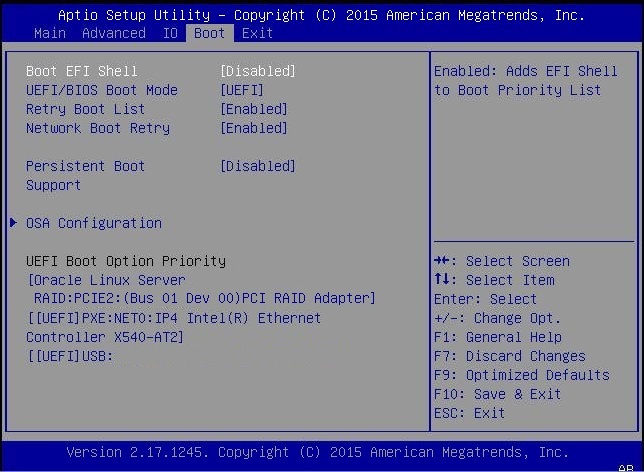The image size is (644, 472).
Task: Open the Main tab
Action: point(50,33)
